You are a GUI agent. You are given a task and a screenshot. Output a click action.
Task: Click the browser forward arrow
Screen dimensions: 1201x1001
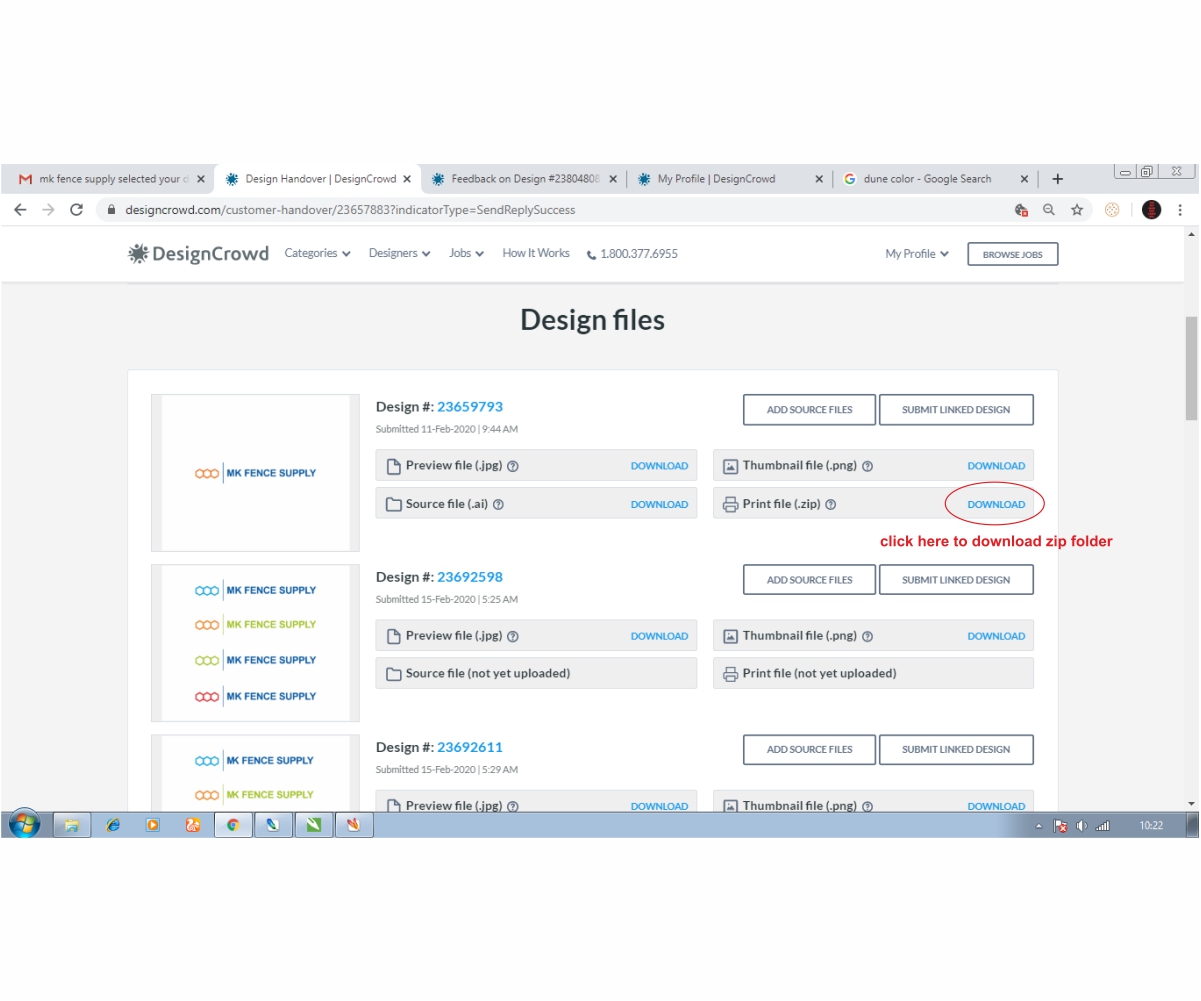pos(48,210)
